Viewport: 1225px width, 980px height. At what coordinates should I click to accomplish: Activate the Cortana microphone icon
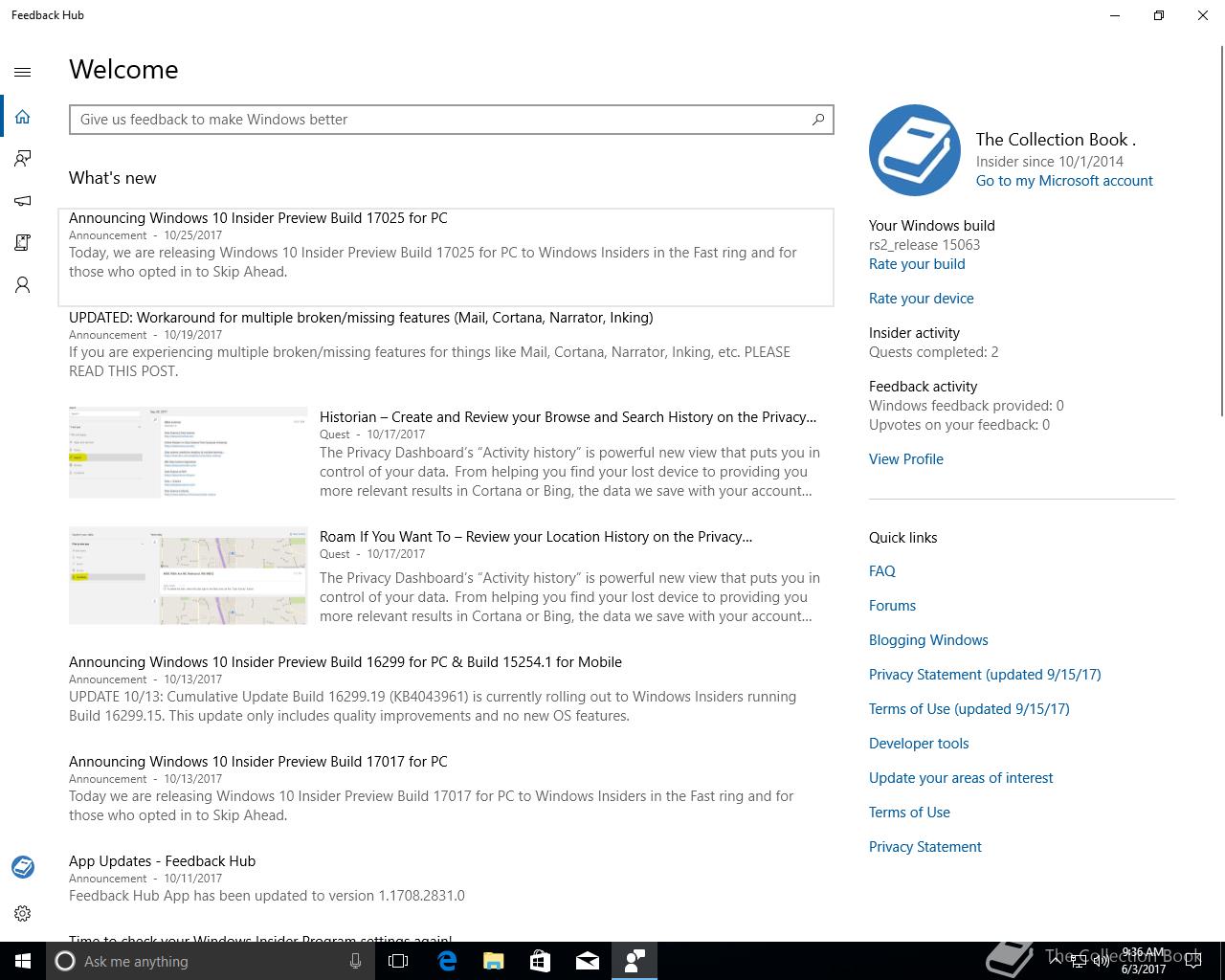click(x=355, y=961)
